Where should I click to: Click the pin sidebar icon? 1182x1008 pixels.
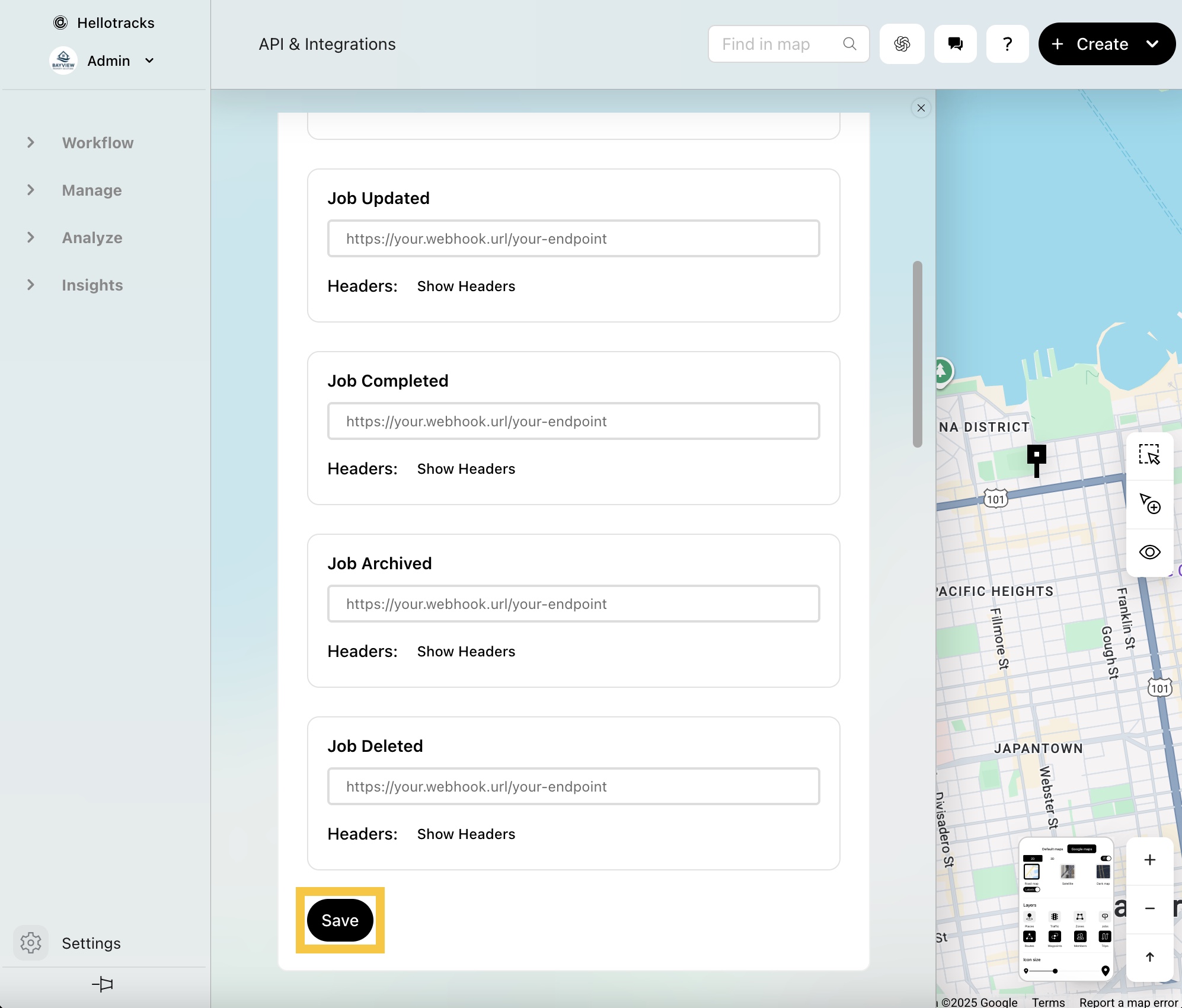[103, 984]
